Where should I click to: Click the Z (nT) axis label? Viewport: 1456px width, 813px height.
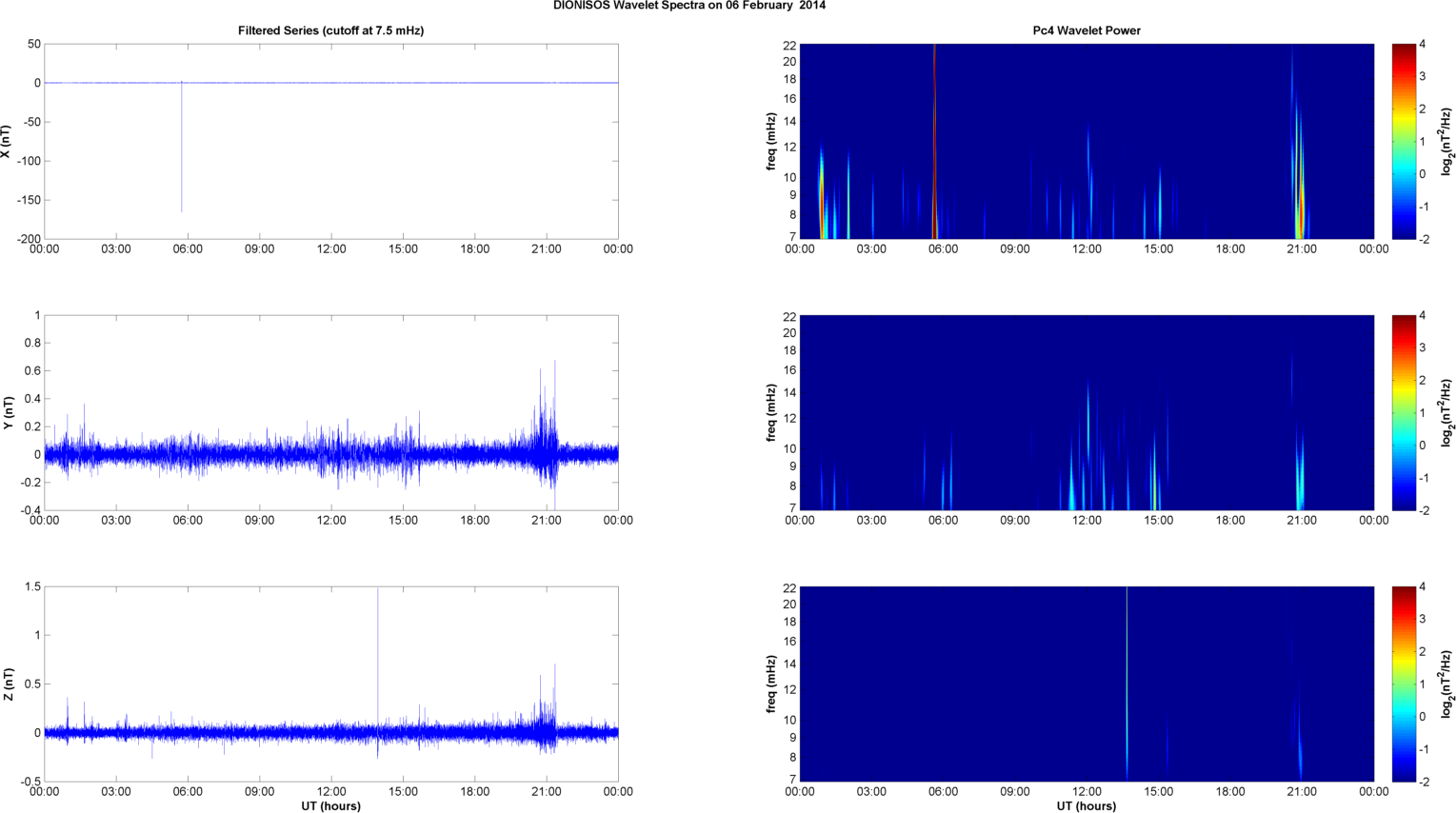[x=8, y=684]
